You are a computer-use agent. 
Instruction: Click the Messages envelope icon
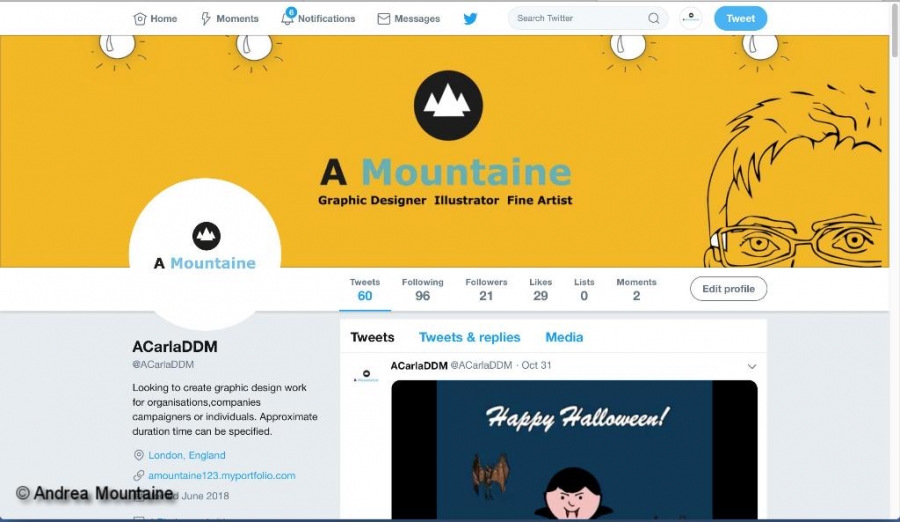pyautogui.click(x=383, y=19)
